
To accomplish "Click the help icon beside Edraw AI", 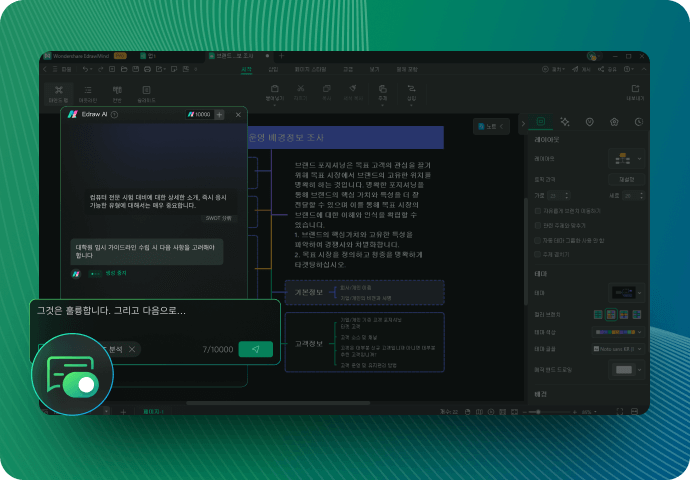I will pos(115,115).
